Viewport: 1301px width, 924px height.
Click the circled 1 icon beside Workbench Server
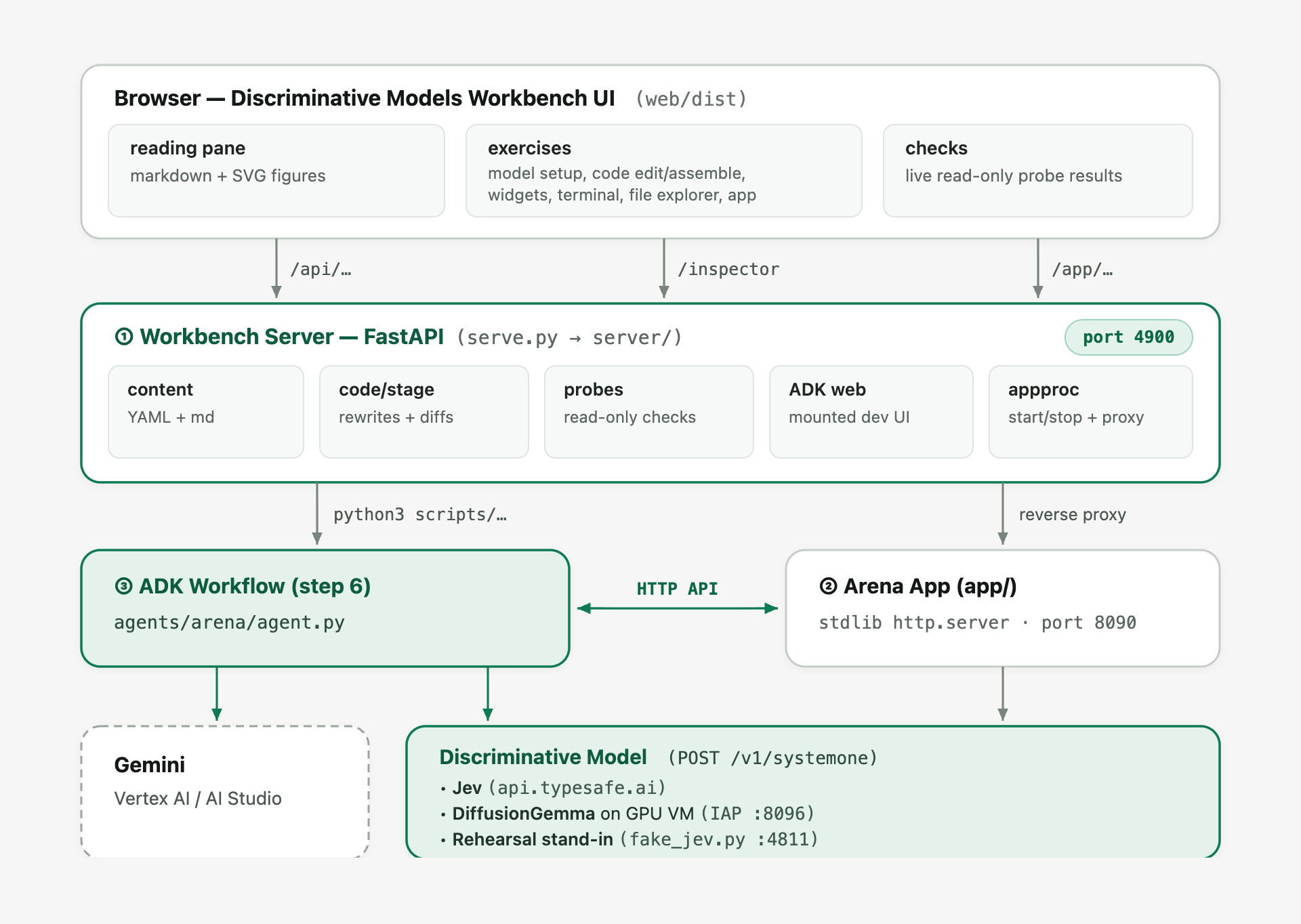[x=124, y=337]
